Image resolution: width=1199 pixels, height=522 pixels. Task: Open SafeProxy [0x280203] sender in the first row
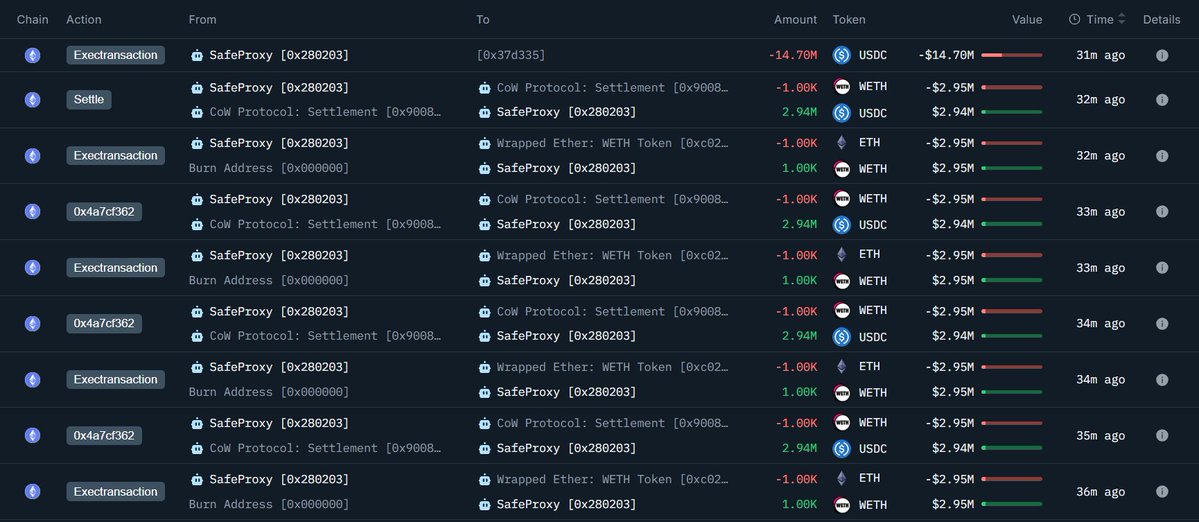tap(278, 55)
